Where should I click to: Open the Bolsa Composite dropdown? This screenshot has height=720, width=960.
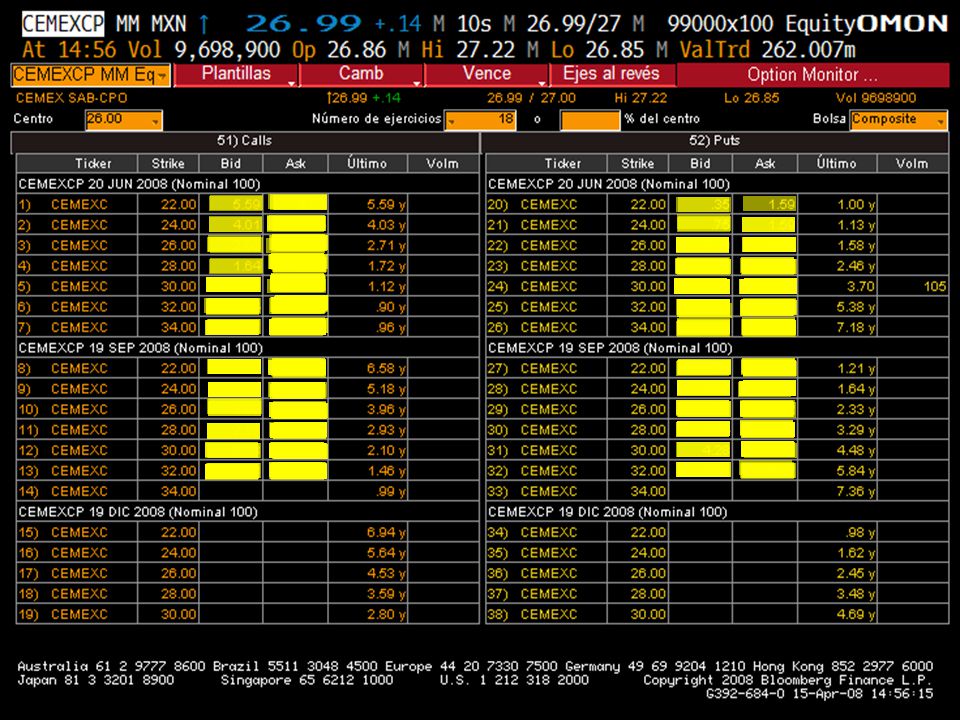(899, 119)
